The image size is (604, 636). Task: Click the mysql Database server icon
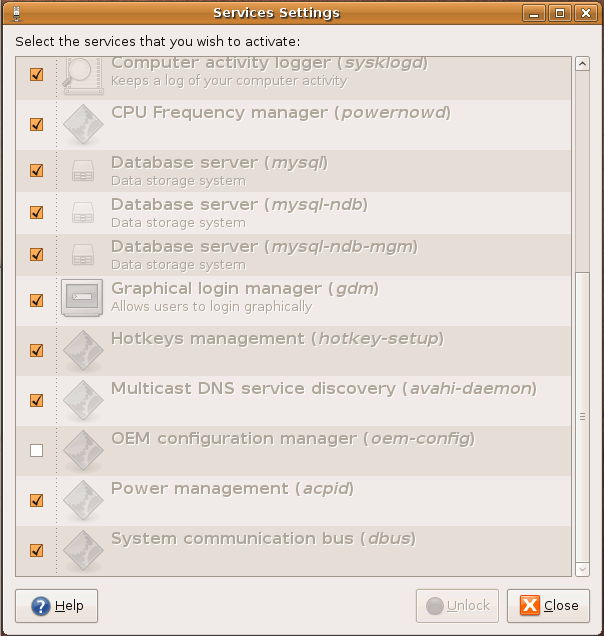83,171
